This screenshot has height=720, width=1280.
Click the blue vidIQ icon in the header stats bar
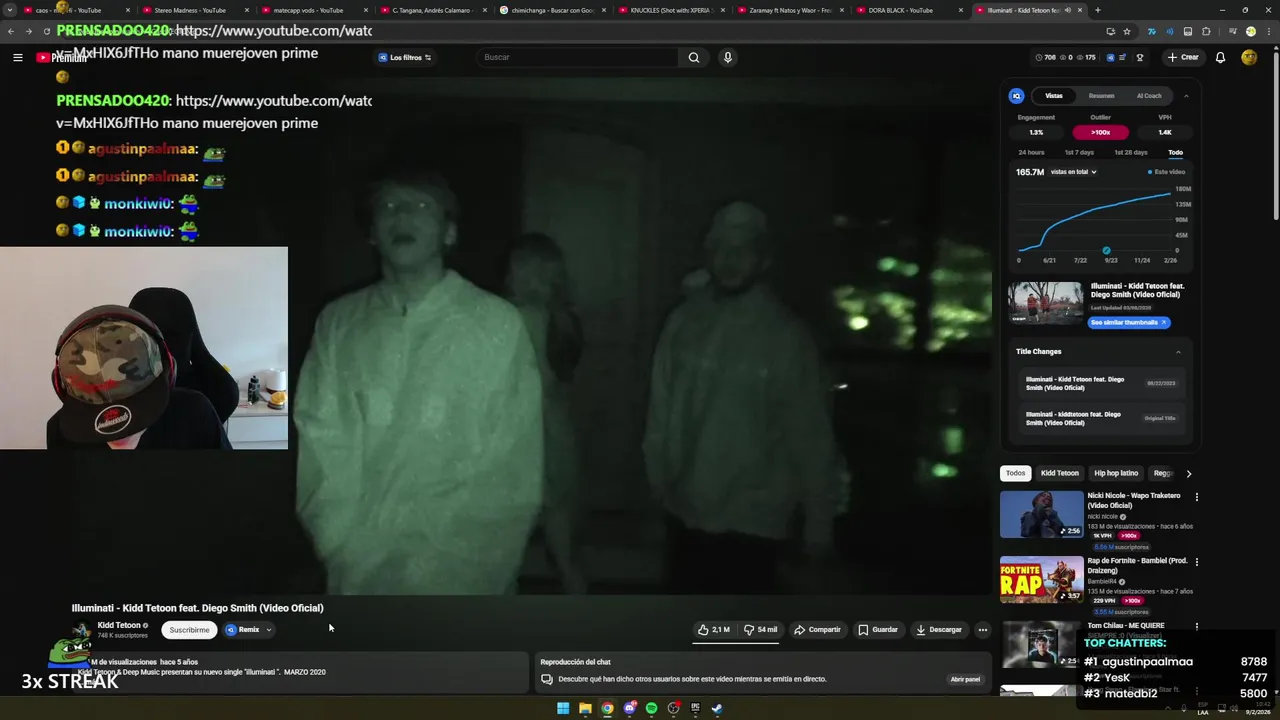1111,57
